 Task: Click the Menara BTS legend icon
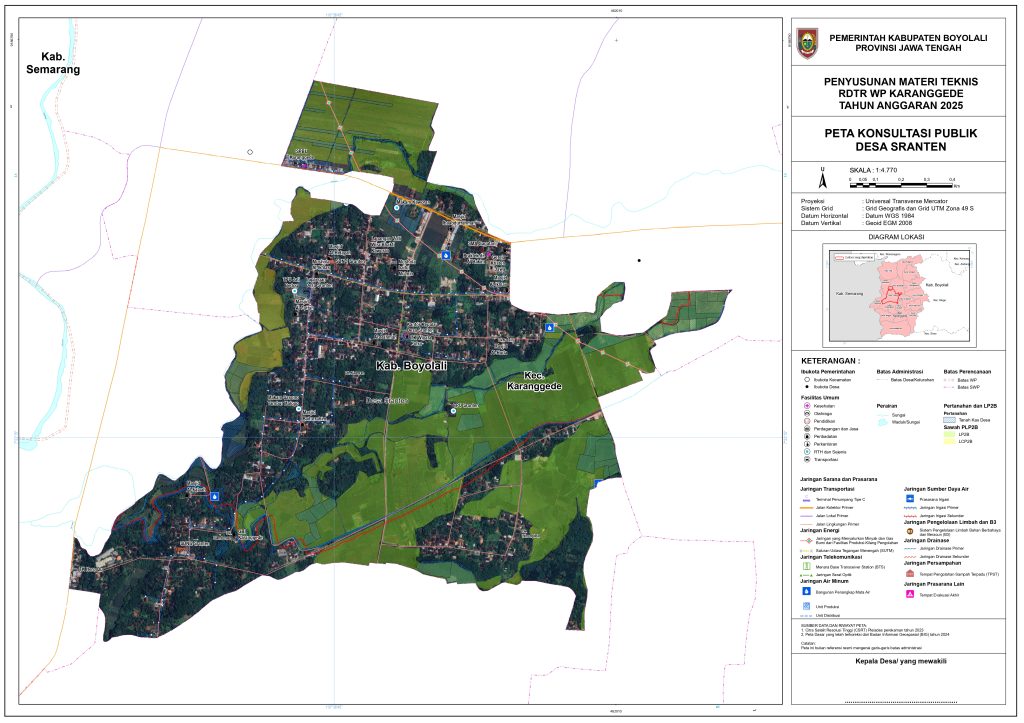807,567
